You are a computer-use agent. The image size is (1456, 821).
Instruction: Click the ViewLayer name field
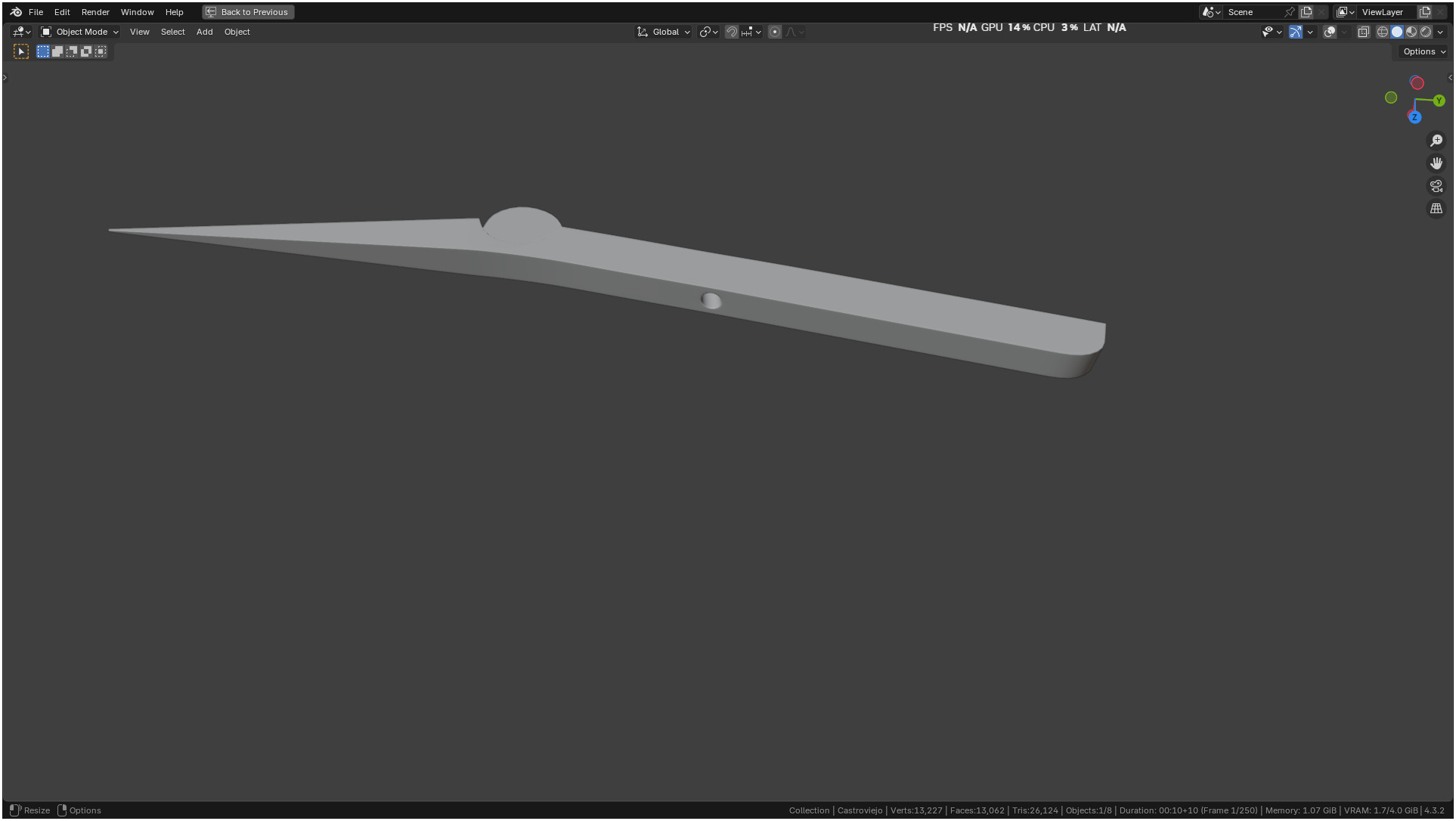click(x=1387, y=12)
